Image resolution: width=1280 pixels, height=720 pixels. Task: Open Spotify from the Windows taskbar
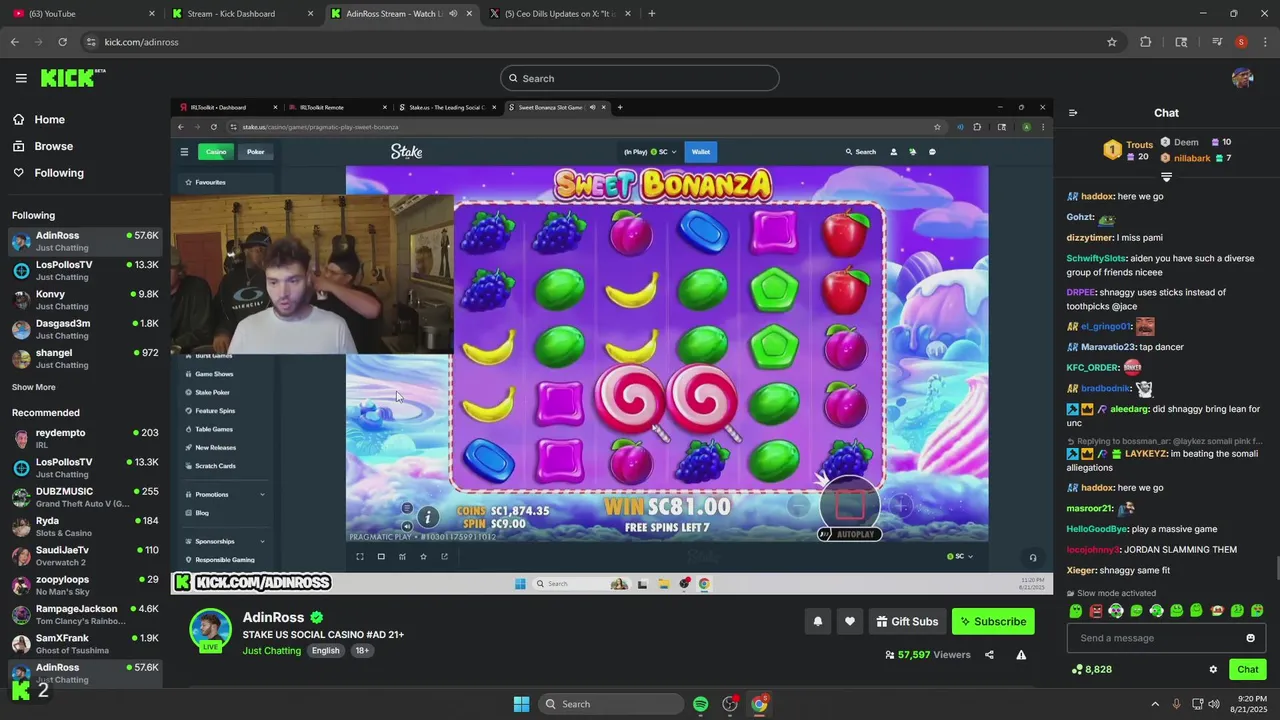click(700, 704)
